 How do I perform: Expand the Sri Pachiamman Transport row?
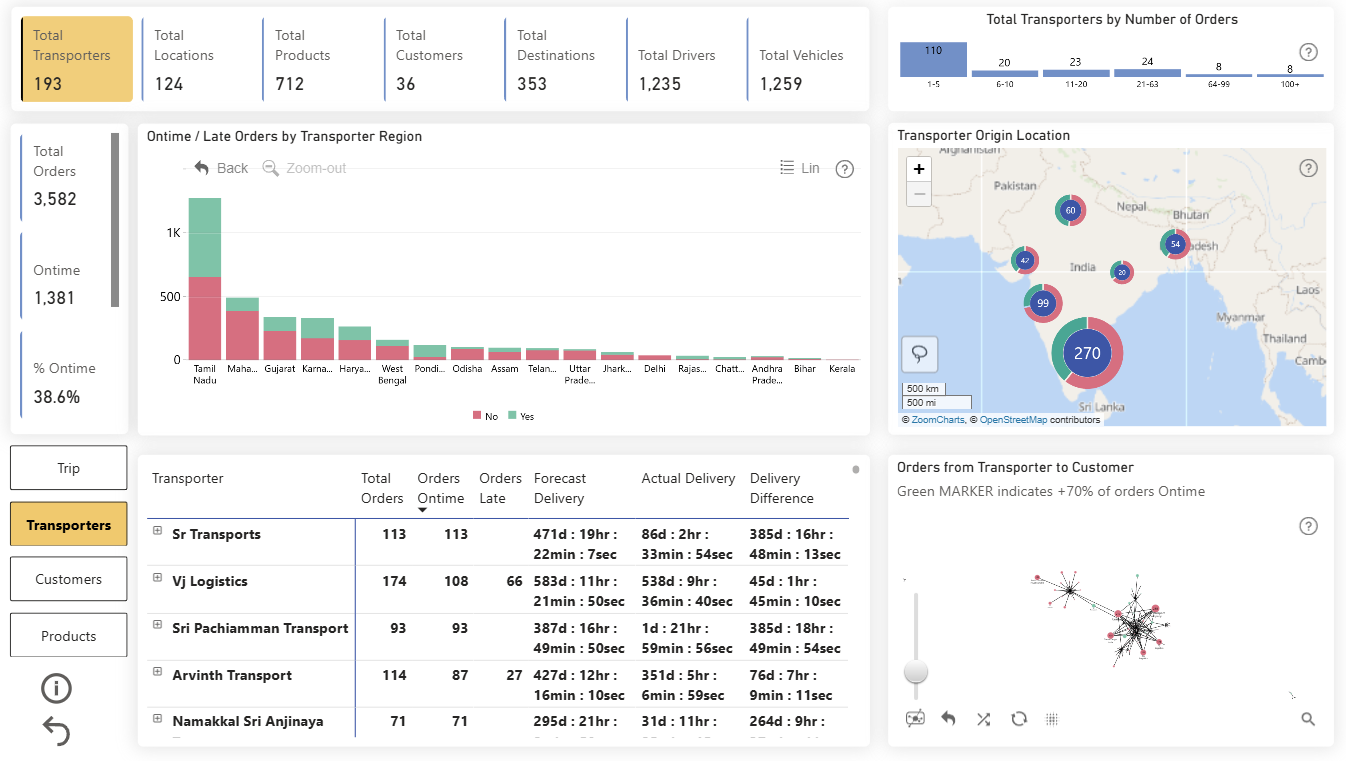point(157,625)
